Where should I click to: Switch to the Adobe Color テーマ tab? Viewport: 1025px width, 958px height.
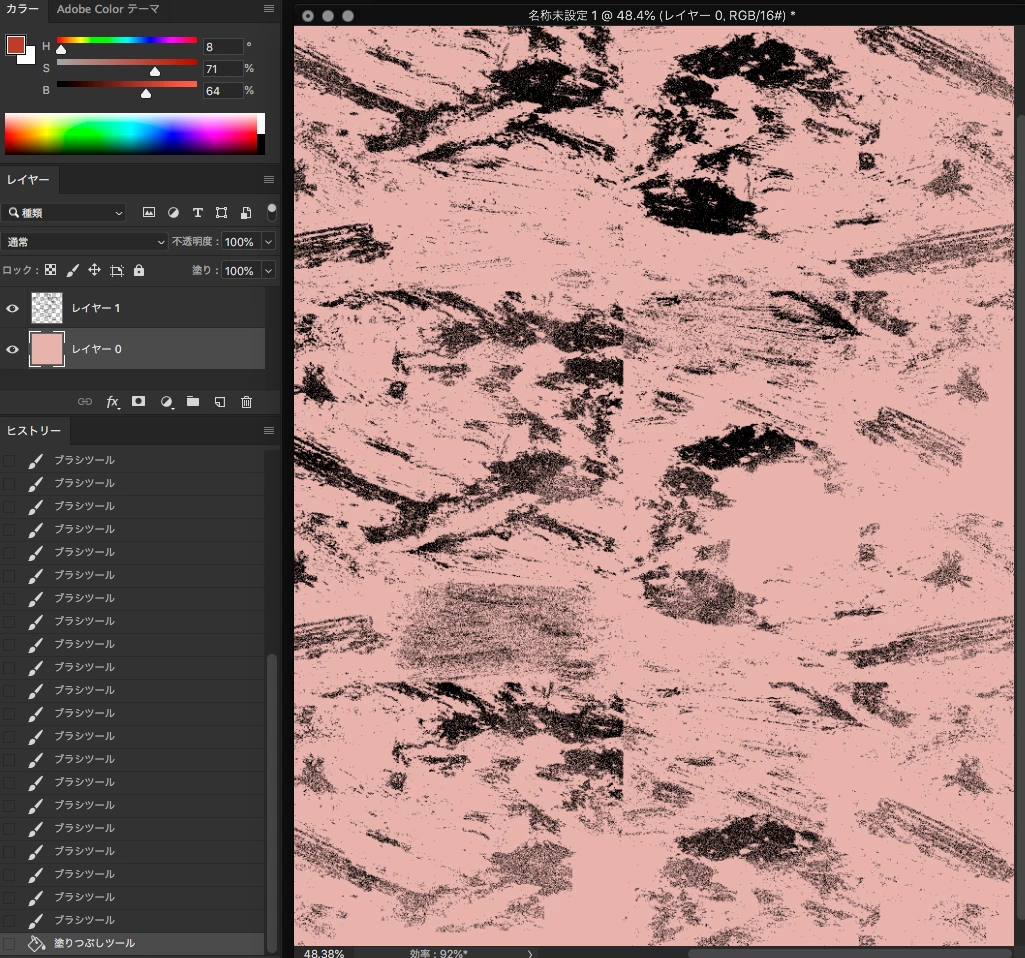[x=108, y=8]
